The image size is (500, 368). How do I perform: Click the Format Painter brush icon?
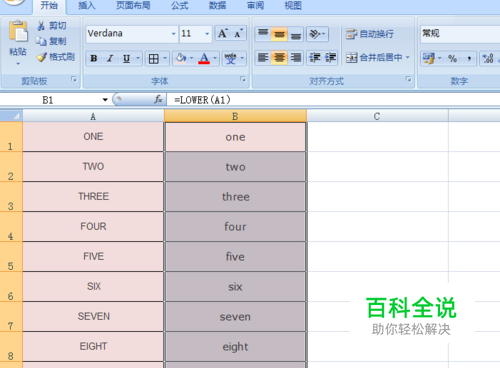[41, 57]
